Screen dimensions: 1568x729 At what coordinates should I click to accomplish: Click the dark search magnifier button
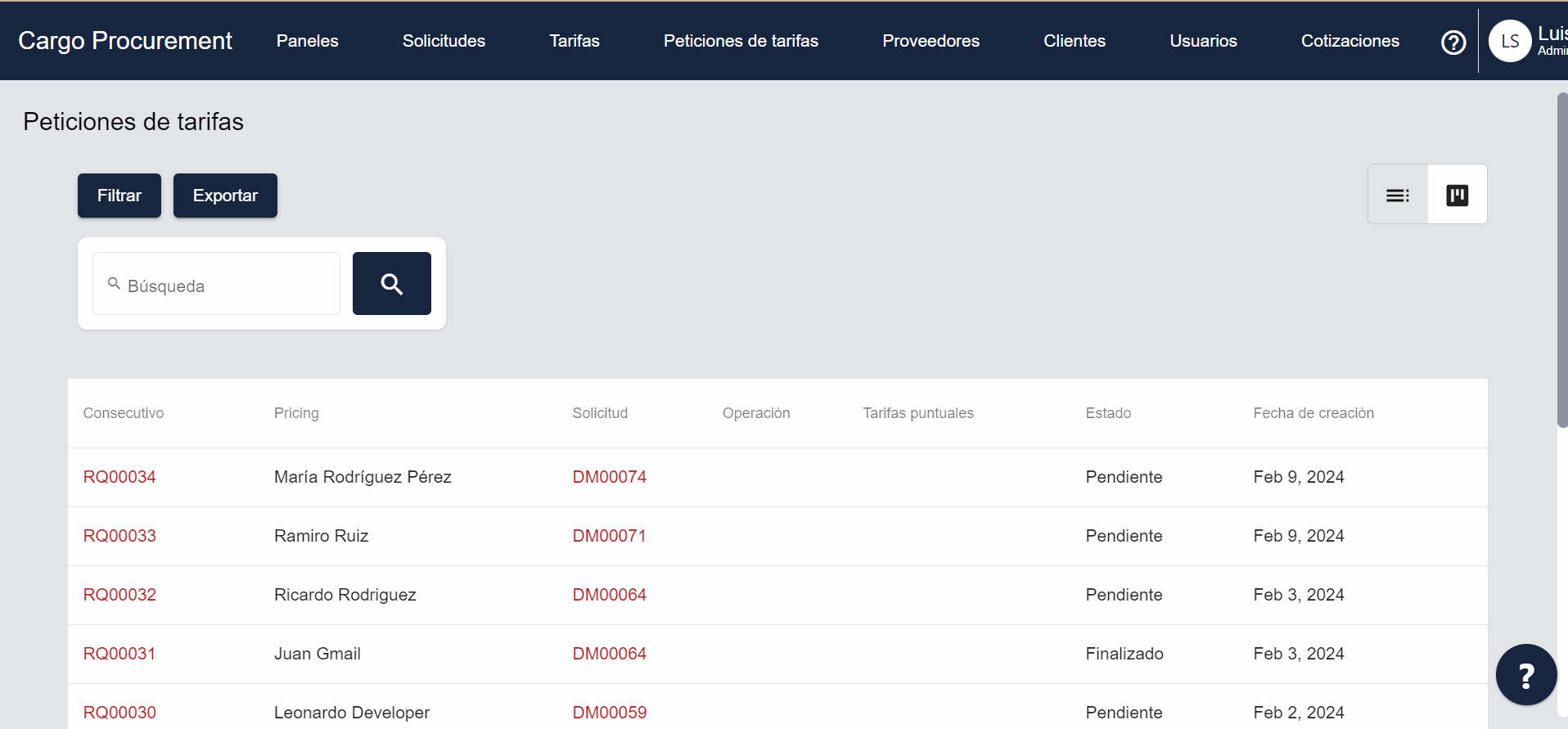pyautogui.click(x=391, y=284)
